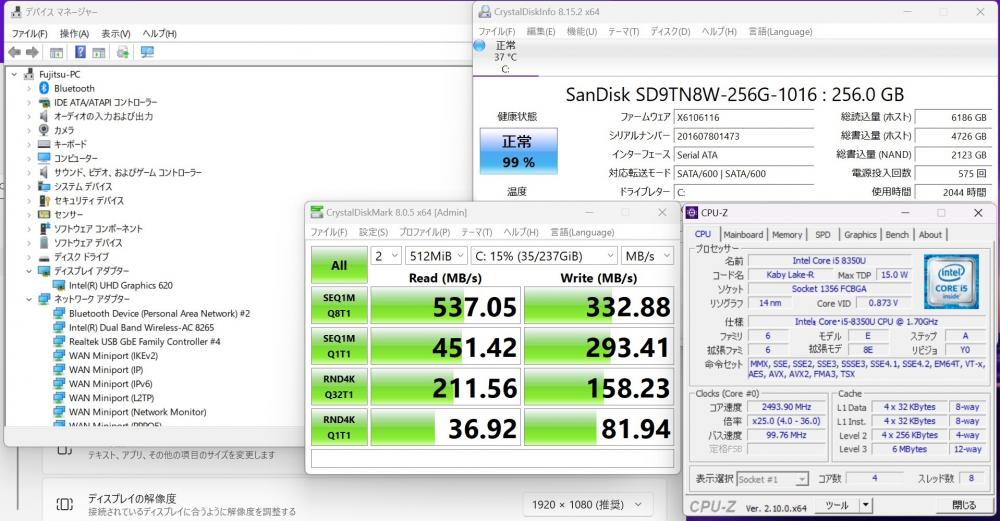Open the ディスク(D) menu in CrystalDiskInfo
This screenshot has width=1000, height=521.
pyautogui.click(x=670, y=31)
